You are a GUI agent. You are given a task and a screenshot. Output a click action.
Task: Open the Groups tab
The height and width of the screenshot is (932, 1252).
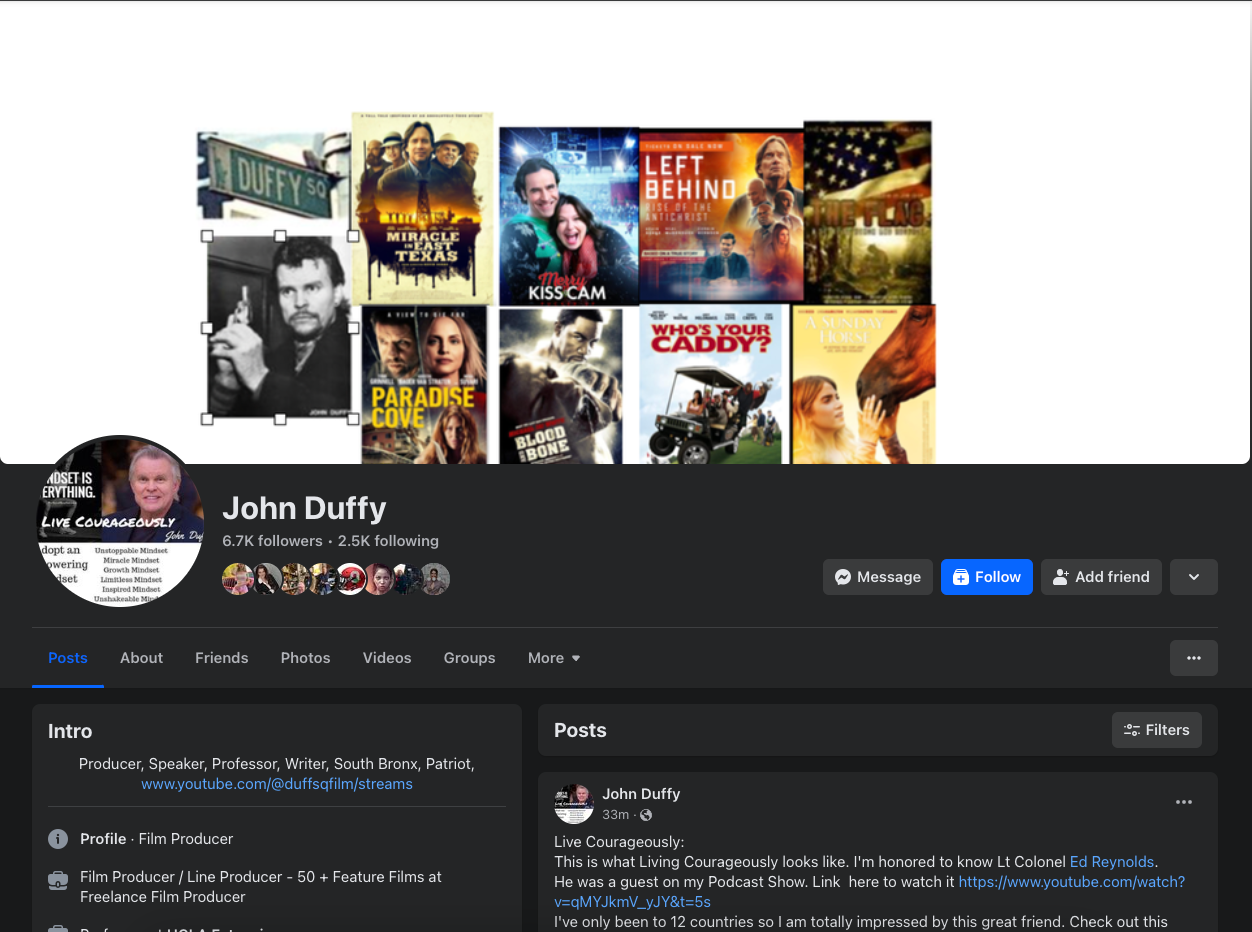tap(469, 658)
